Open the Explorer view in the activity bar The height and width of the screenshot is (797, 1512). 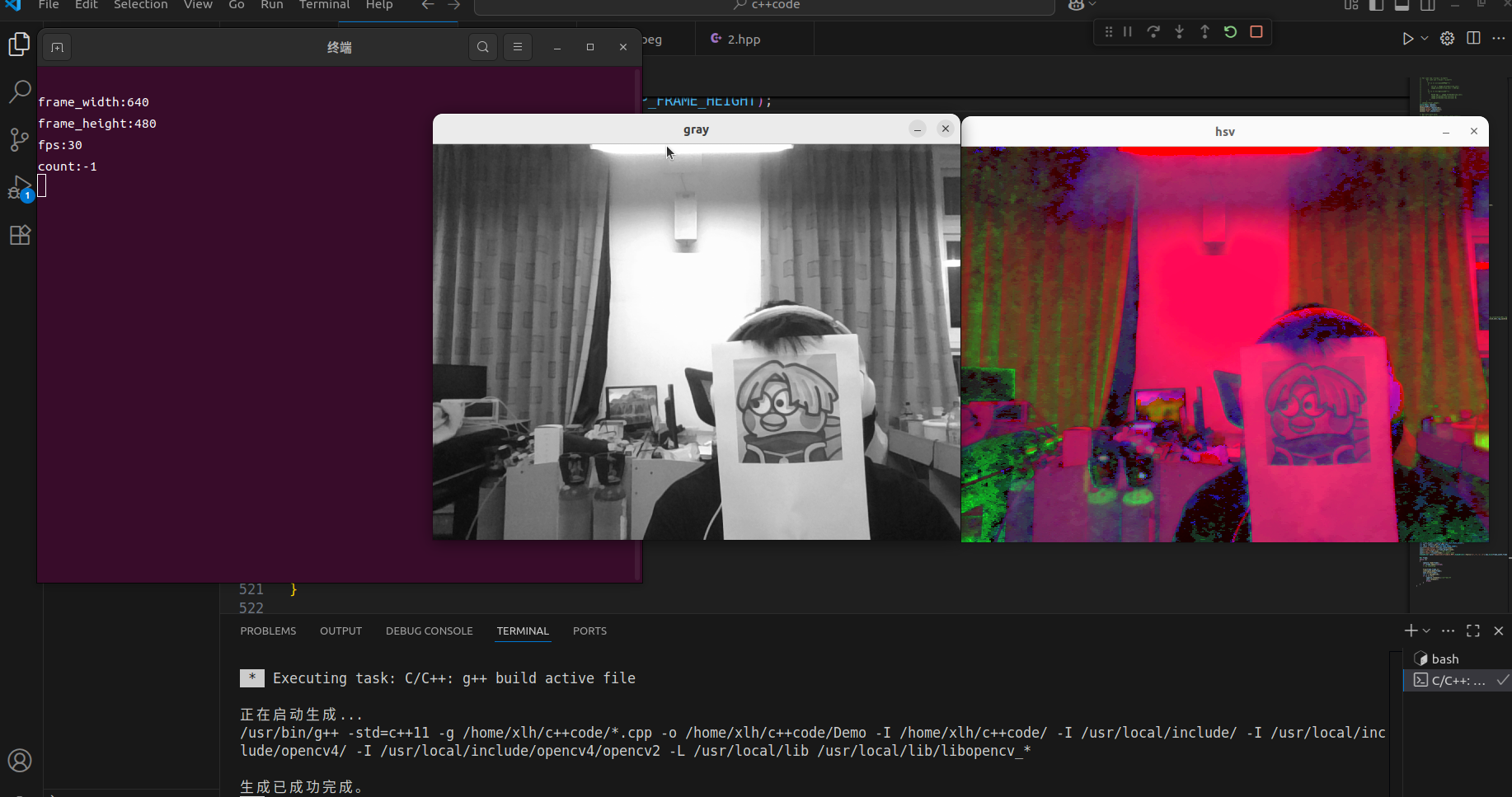pos(20,44)
